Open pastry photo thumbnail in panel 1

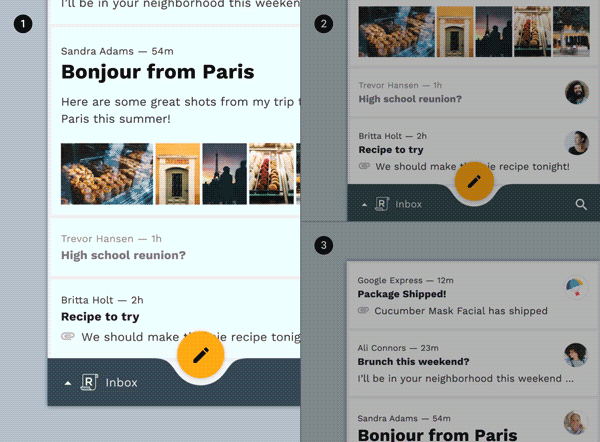point(107,174)
